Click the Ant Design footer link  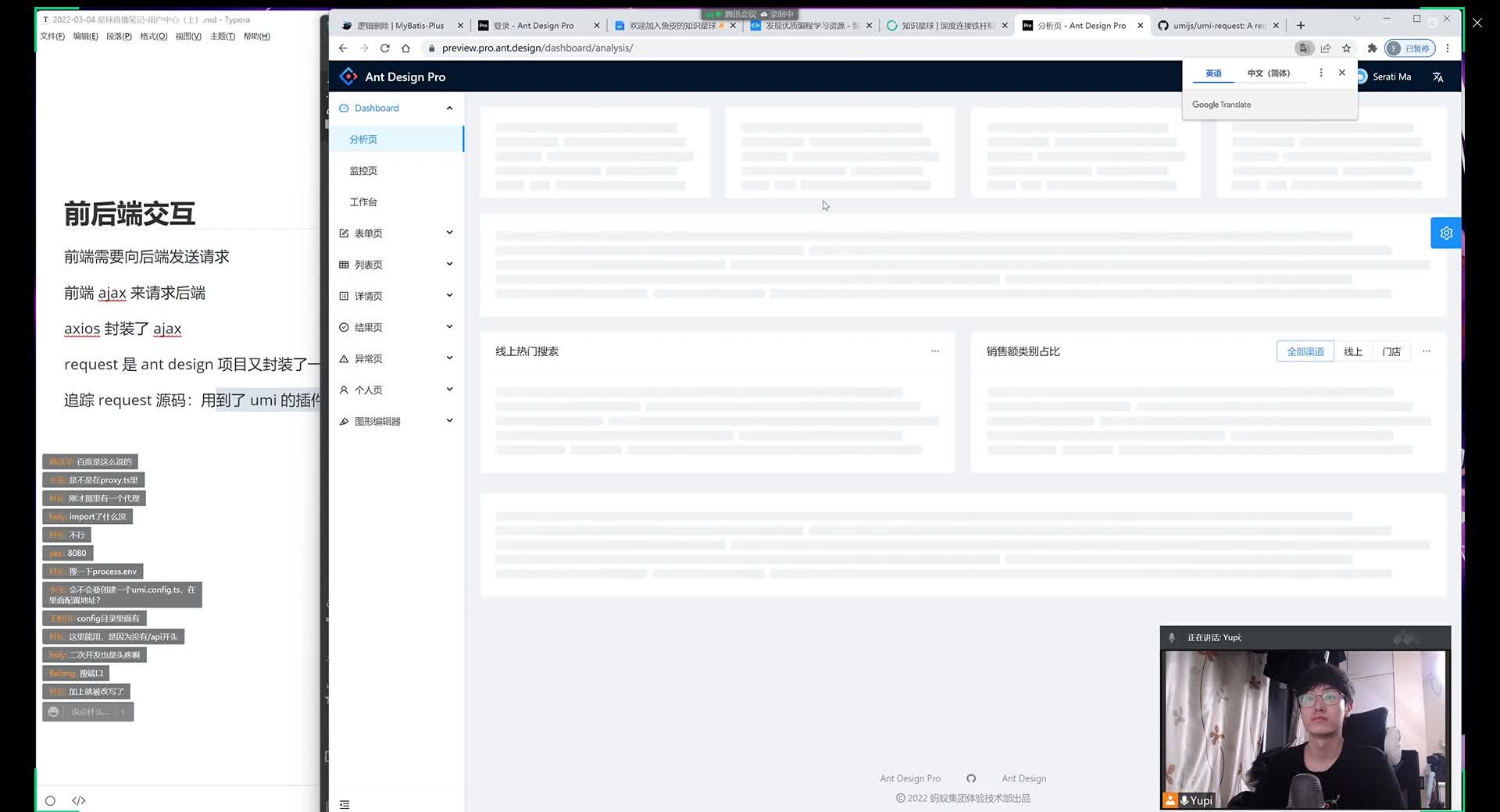tap(1023, 778)
